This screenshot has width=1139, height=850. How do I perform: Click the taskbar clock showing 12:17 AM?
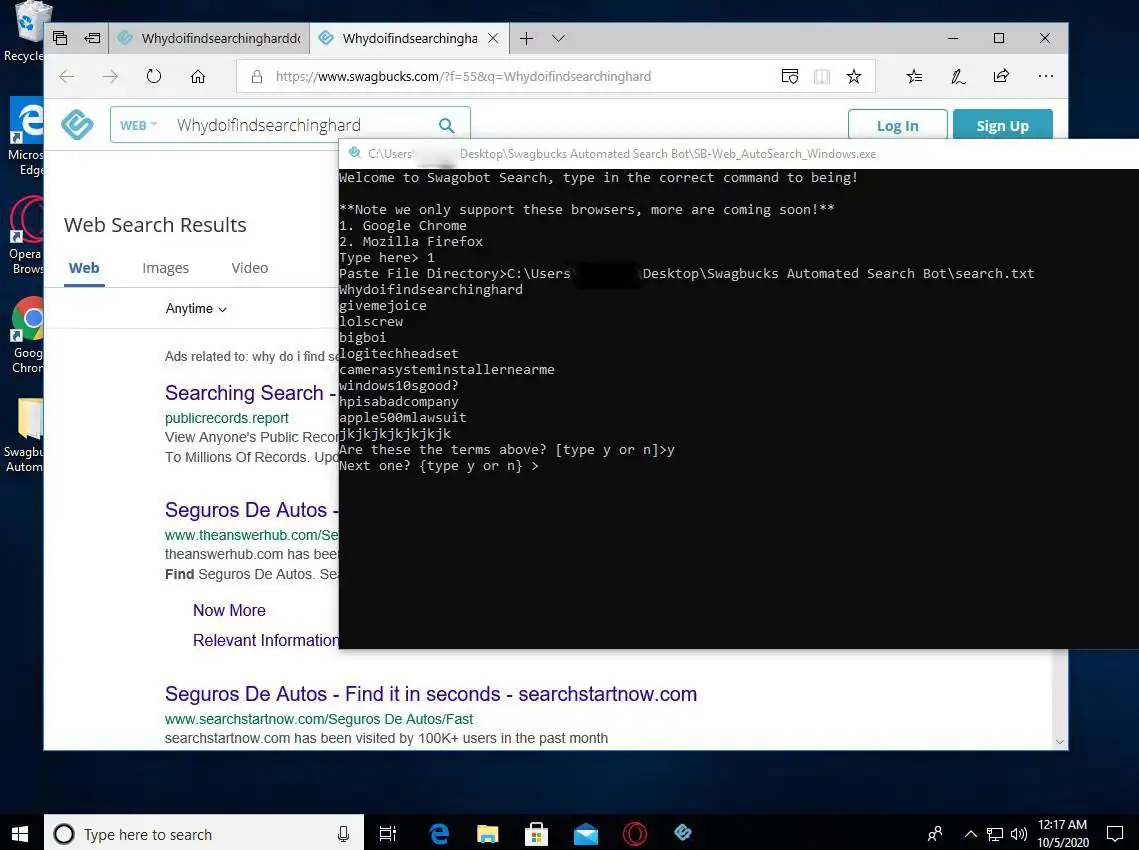click(x=1063, y=833)
